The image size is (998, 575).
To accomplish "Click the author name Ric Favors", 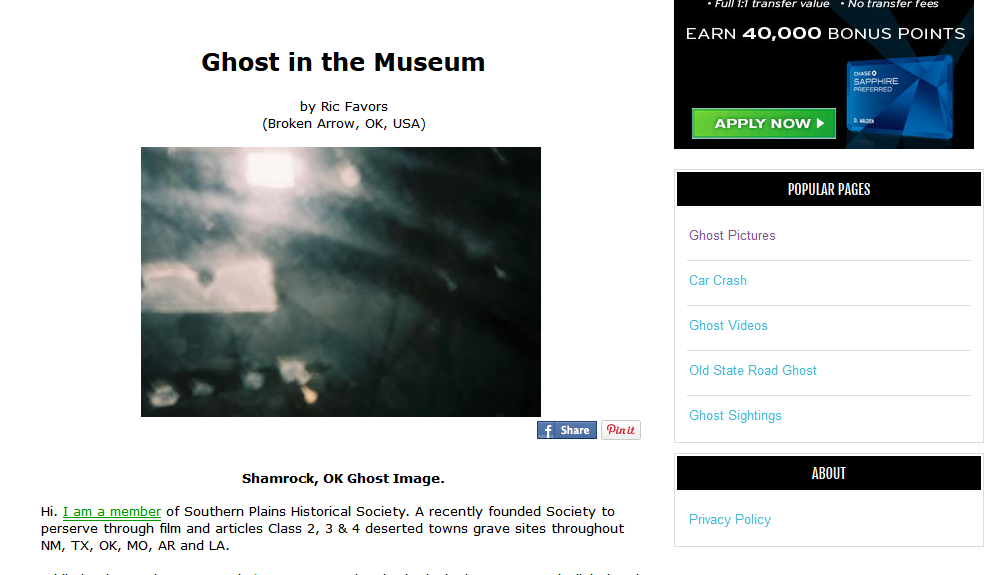I will (354, 106).
